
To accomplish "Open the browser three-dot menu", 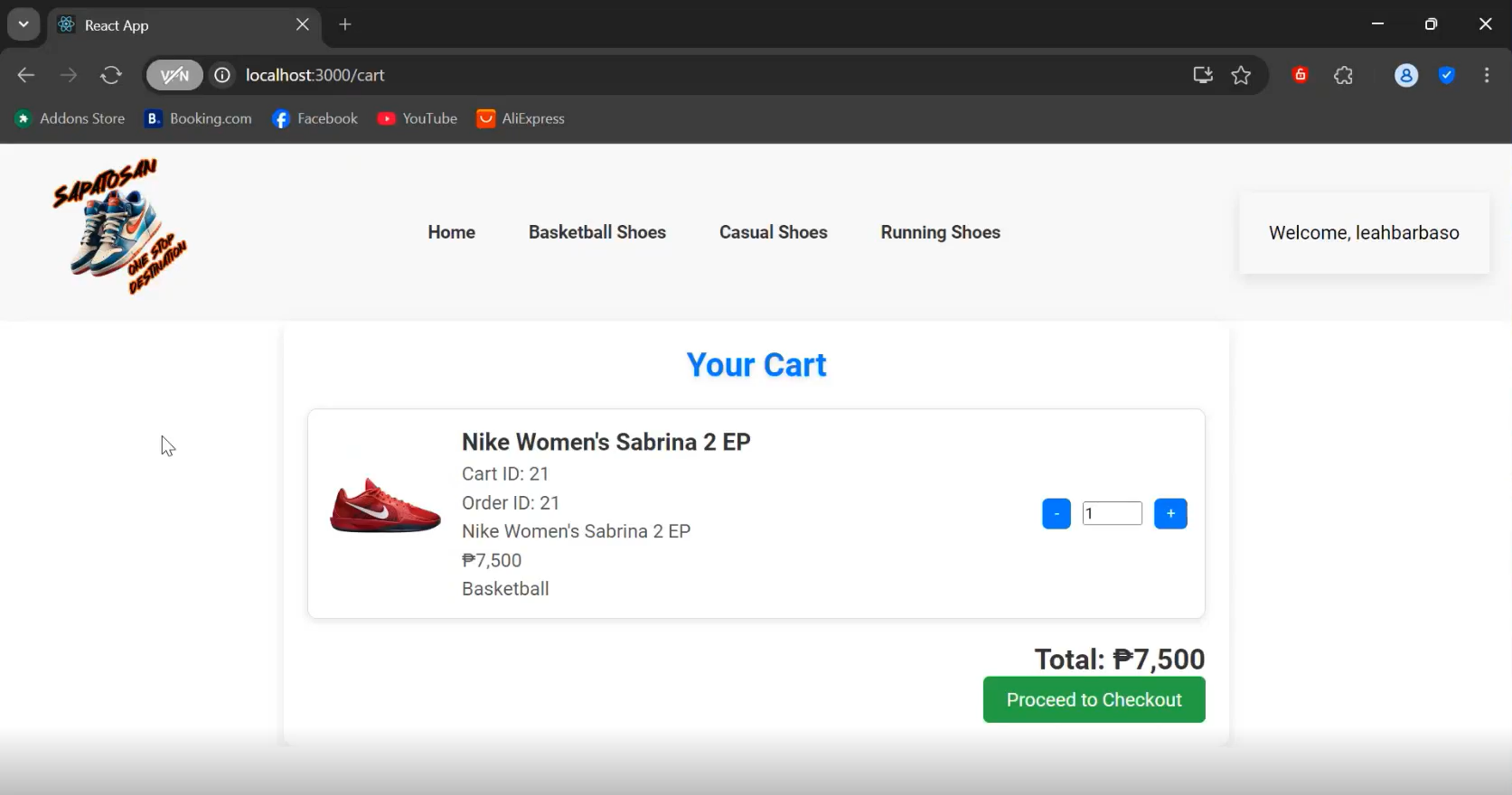I will tap(1487, 75).
